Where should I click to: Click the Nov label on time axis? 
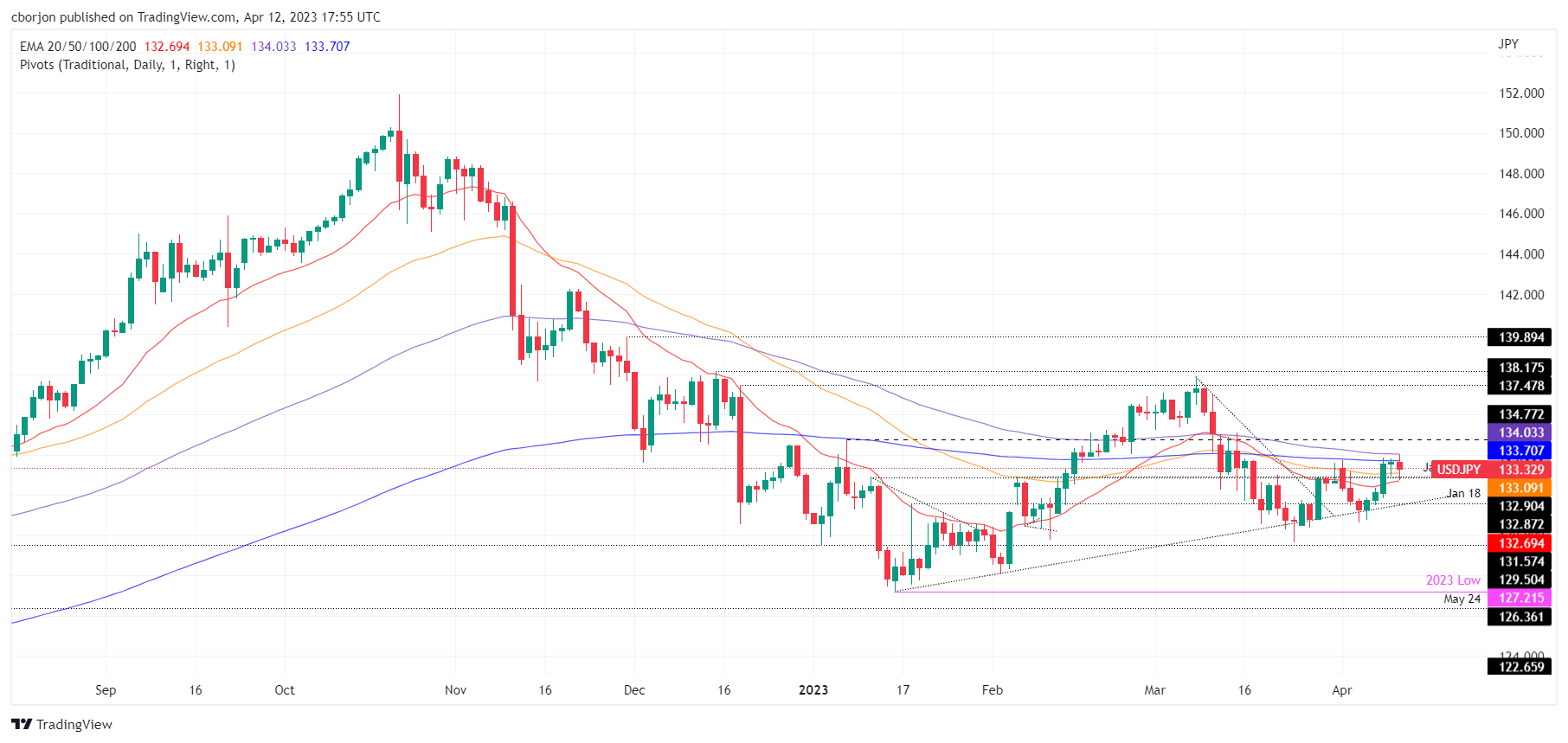point(455,690)
